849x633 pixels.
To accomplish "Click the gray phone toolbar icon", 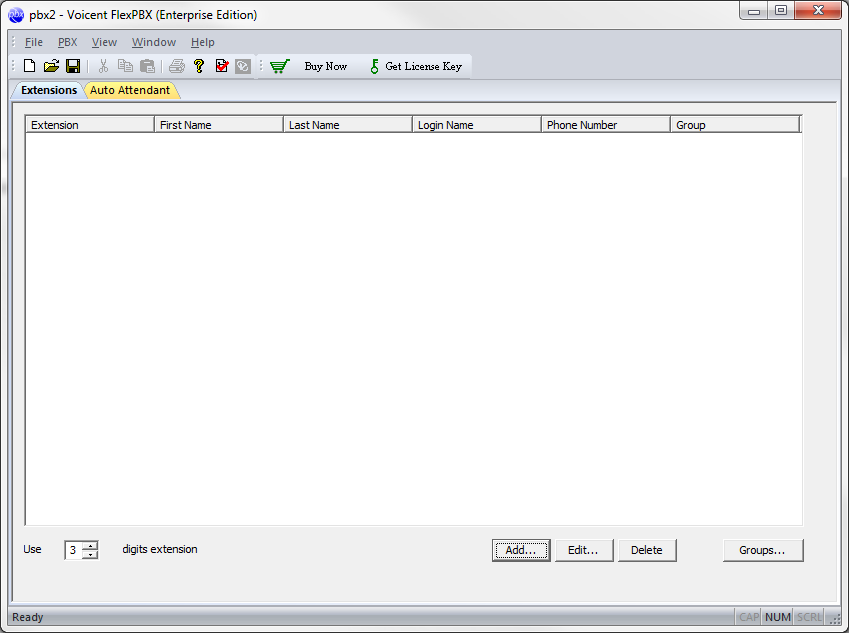I will [243, 66].
